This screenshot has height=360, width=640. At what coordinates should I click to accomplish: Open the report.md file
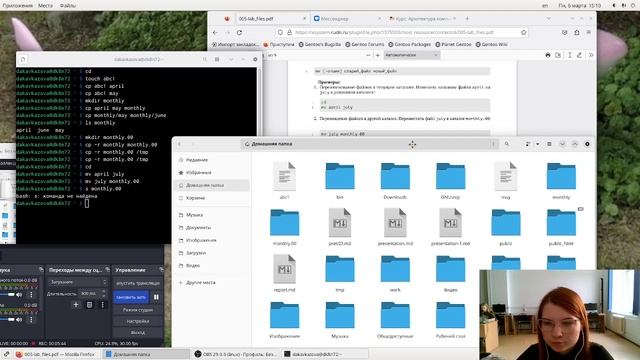click(x=284, y=269)
